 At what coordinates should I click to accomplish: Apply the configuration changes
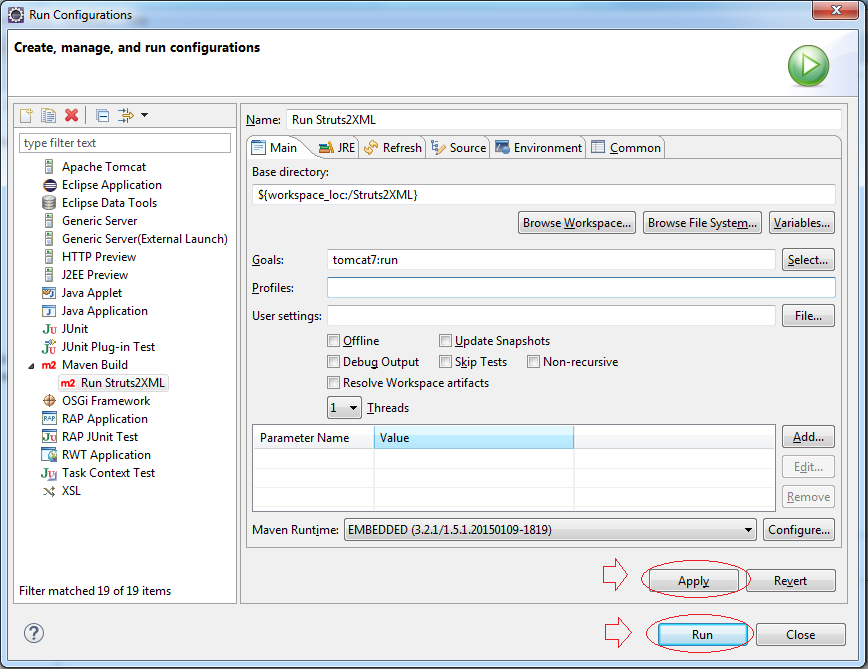point(694,580)
